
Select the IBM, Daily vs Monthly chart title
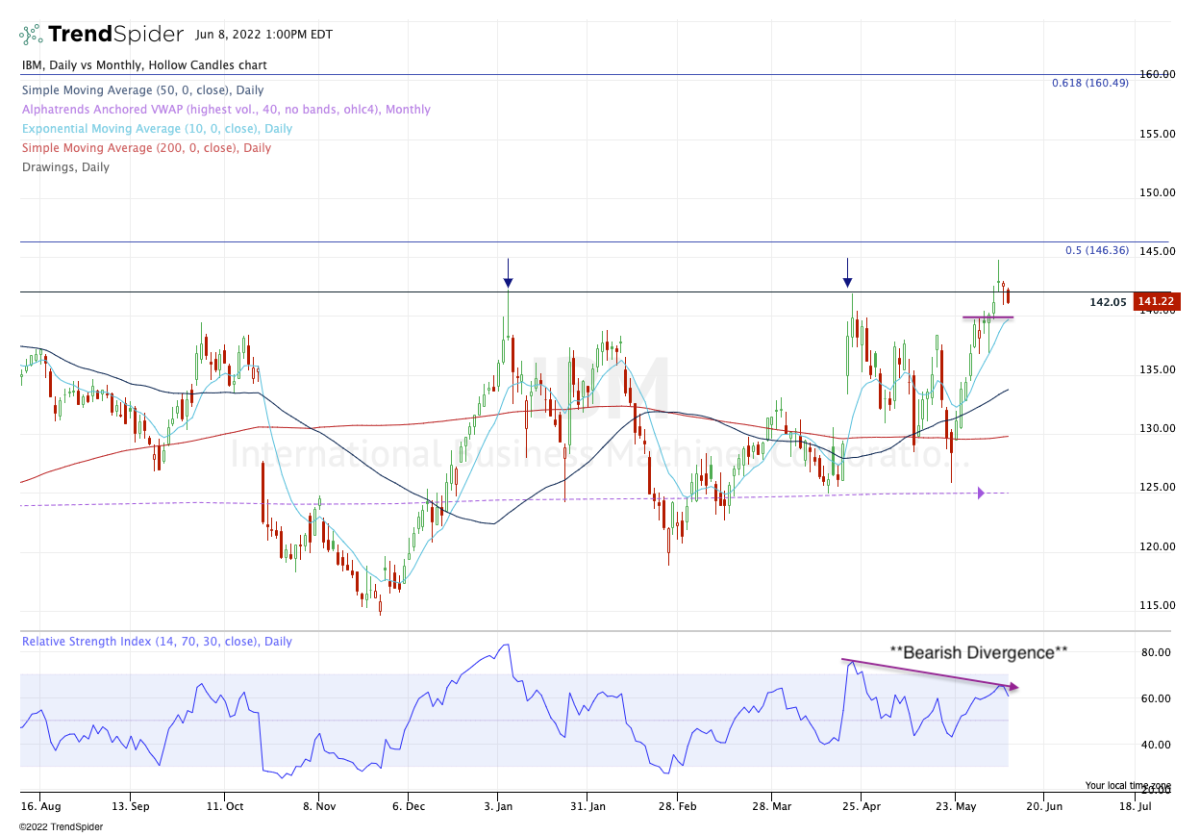[143, 65]
